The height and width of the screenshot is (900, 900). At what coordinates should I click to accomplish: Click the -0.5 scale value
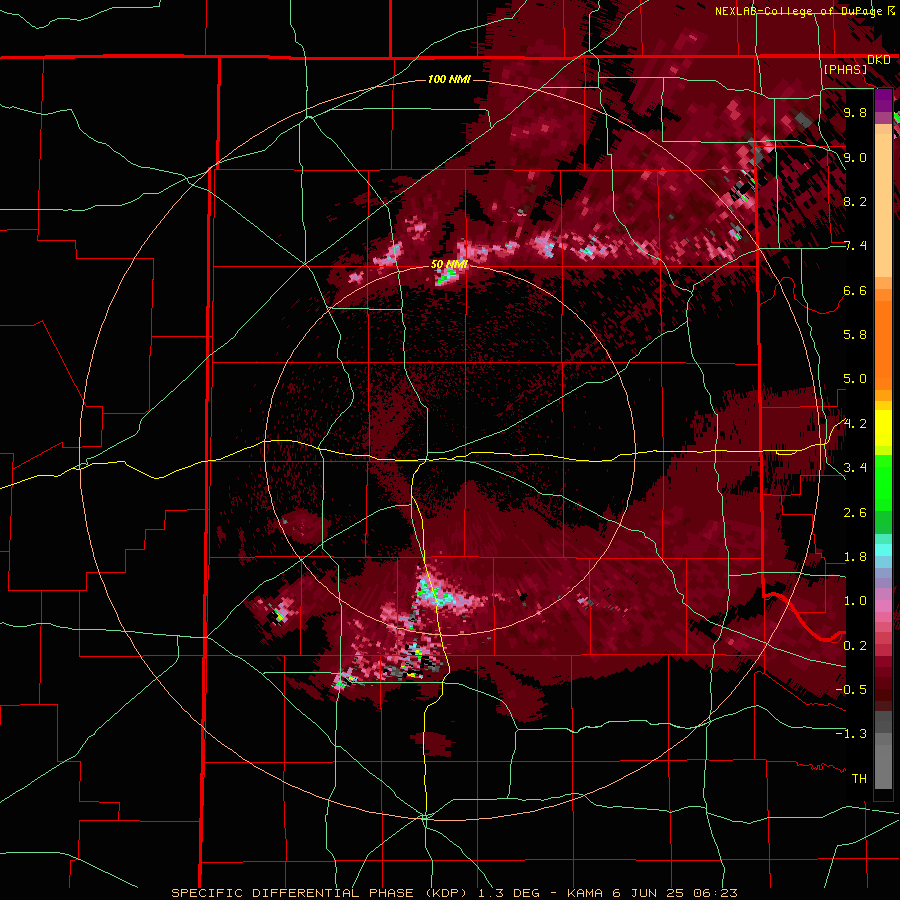[851, 690]
